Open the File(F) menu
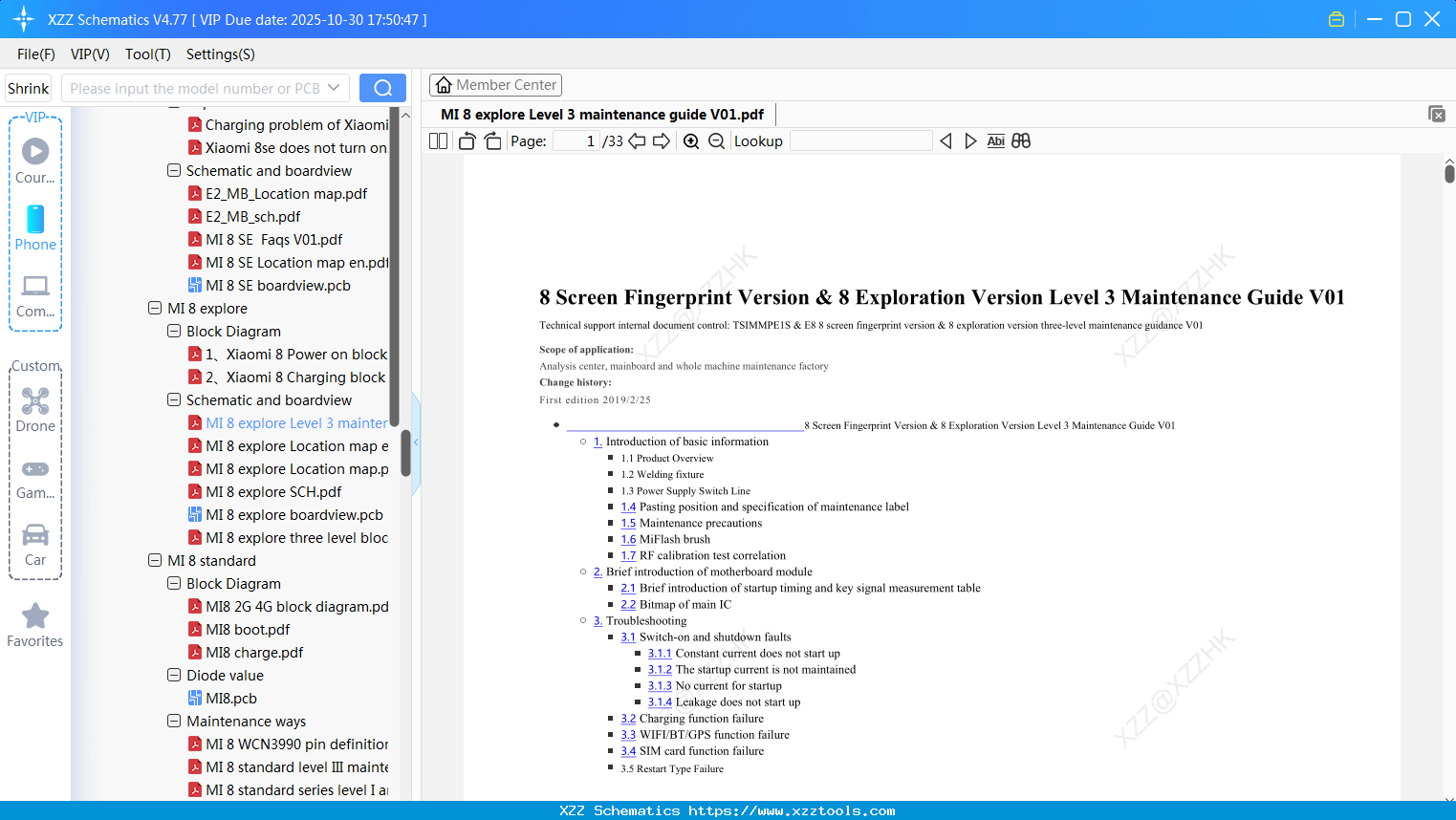The image size is (1456, 820). 36,54
